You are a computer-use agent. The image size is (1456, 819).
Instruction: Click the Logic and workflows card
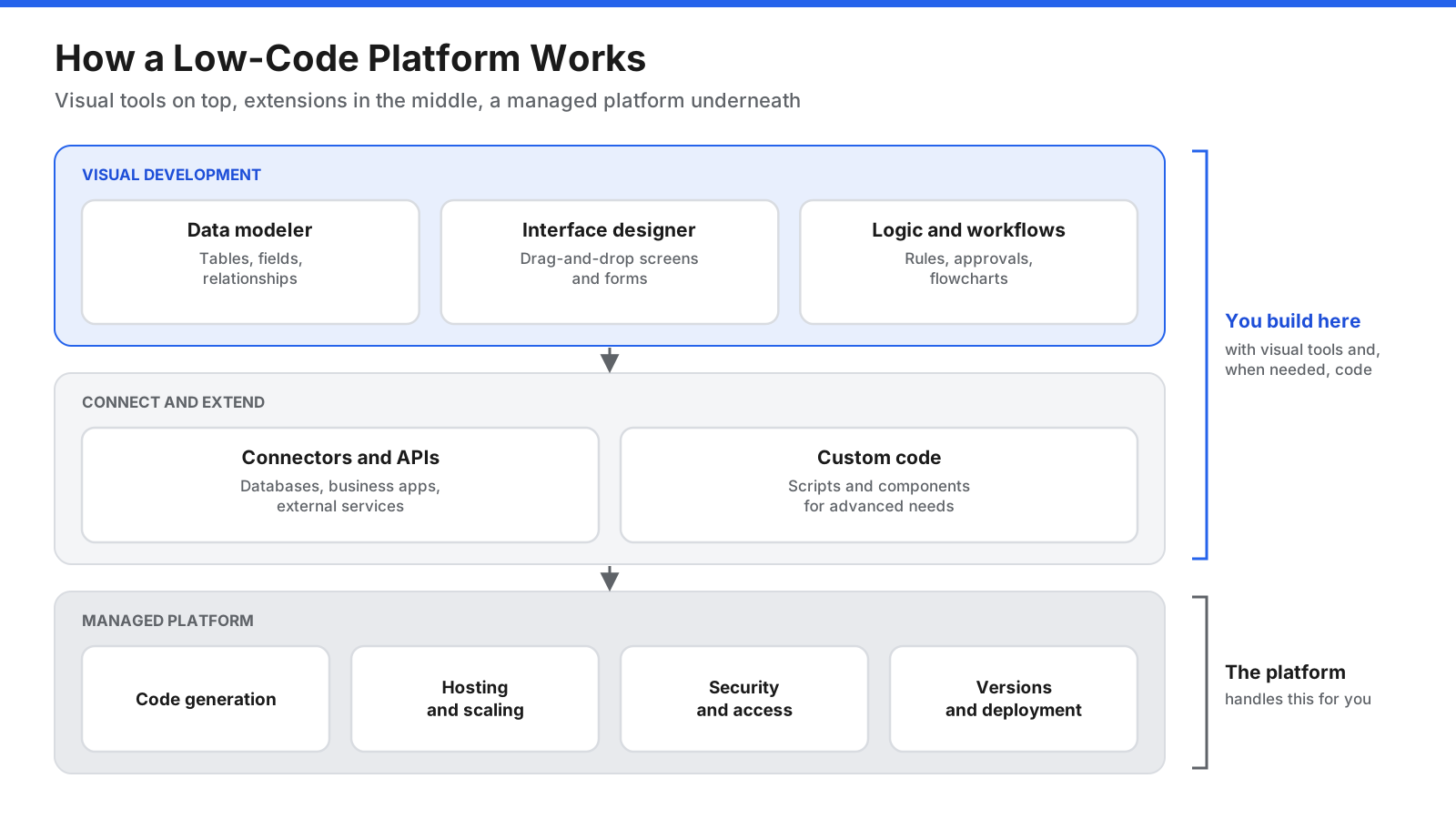(x=969, y=262)
